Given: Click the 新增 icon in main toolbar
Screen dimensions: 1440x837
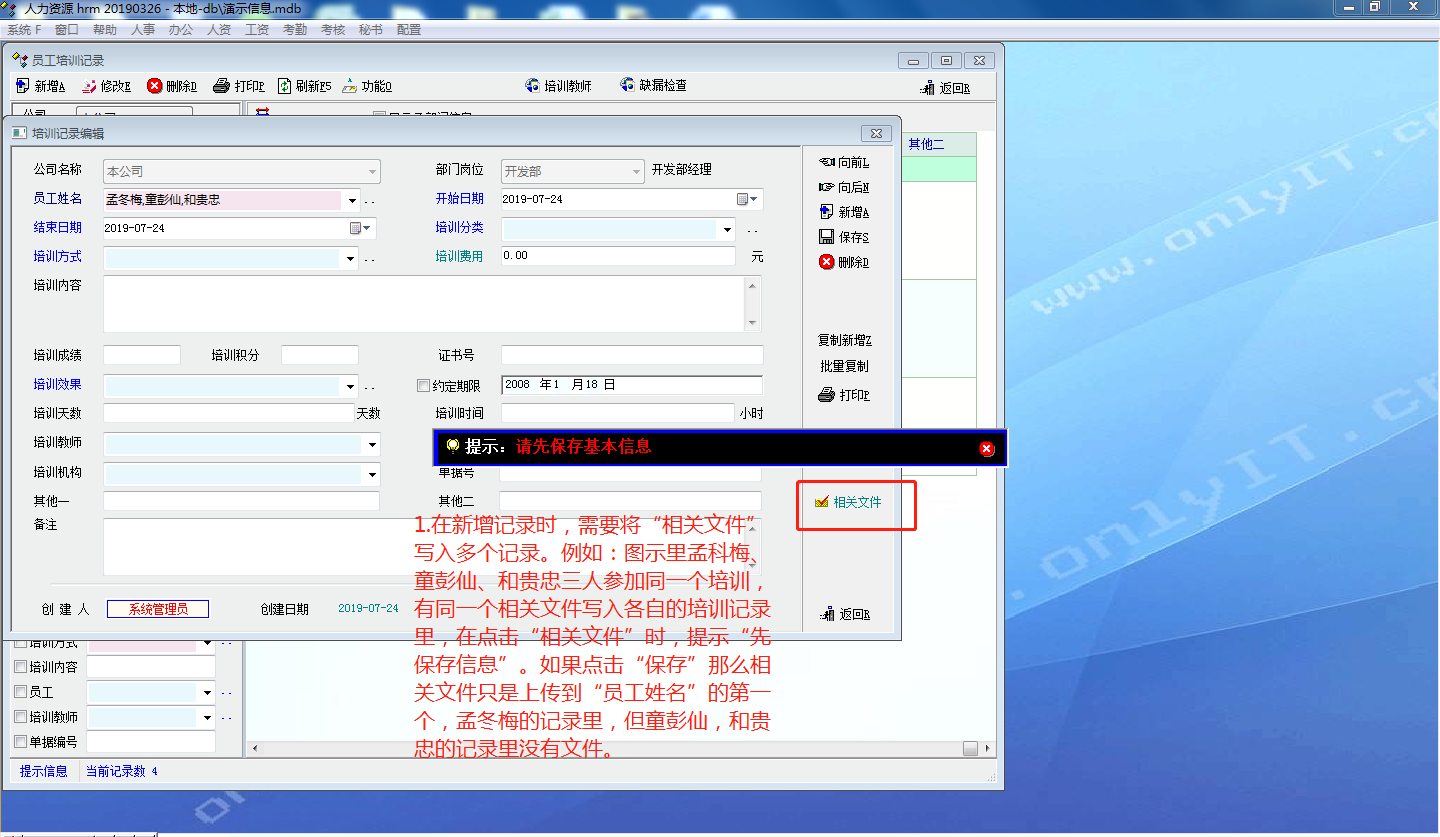Looking at the screenshot, I should tap(23, 86).
